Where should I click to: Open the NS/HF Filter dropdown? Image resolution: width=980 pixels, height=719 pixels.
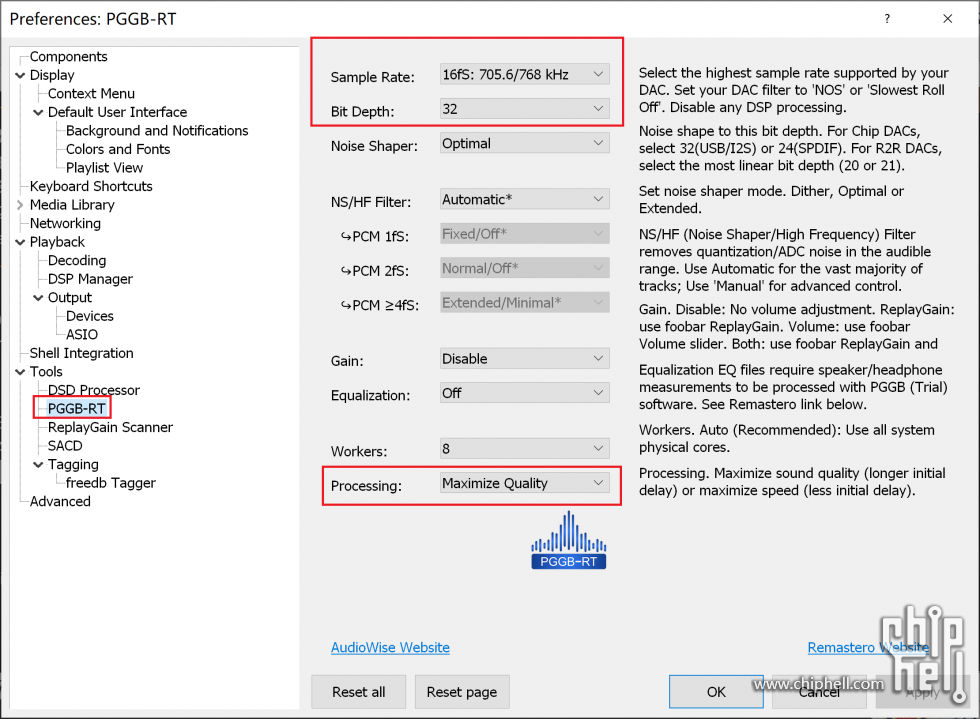pyautogui.click(x=524, y=199)
